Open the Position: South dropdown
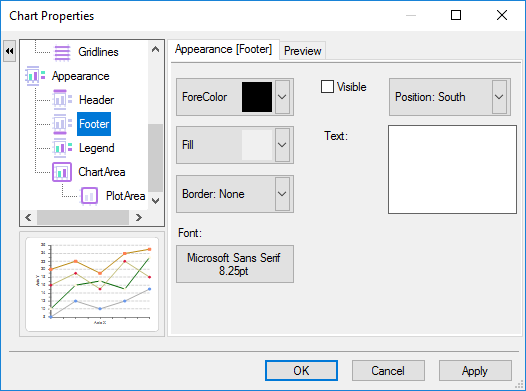The height and width of the screenshot is (391, 526). point(499,97)
